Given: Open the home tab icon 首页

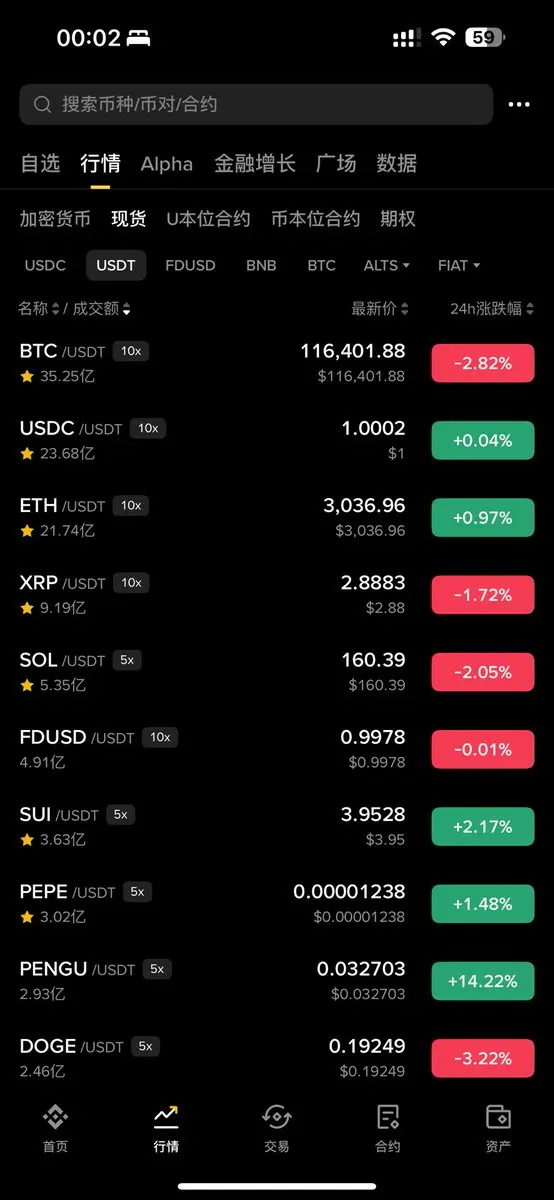Looking at the screenshot, I should (x=55, y=1117).
